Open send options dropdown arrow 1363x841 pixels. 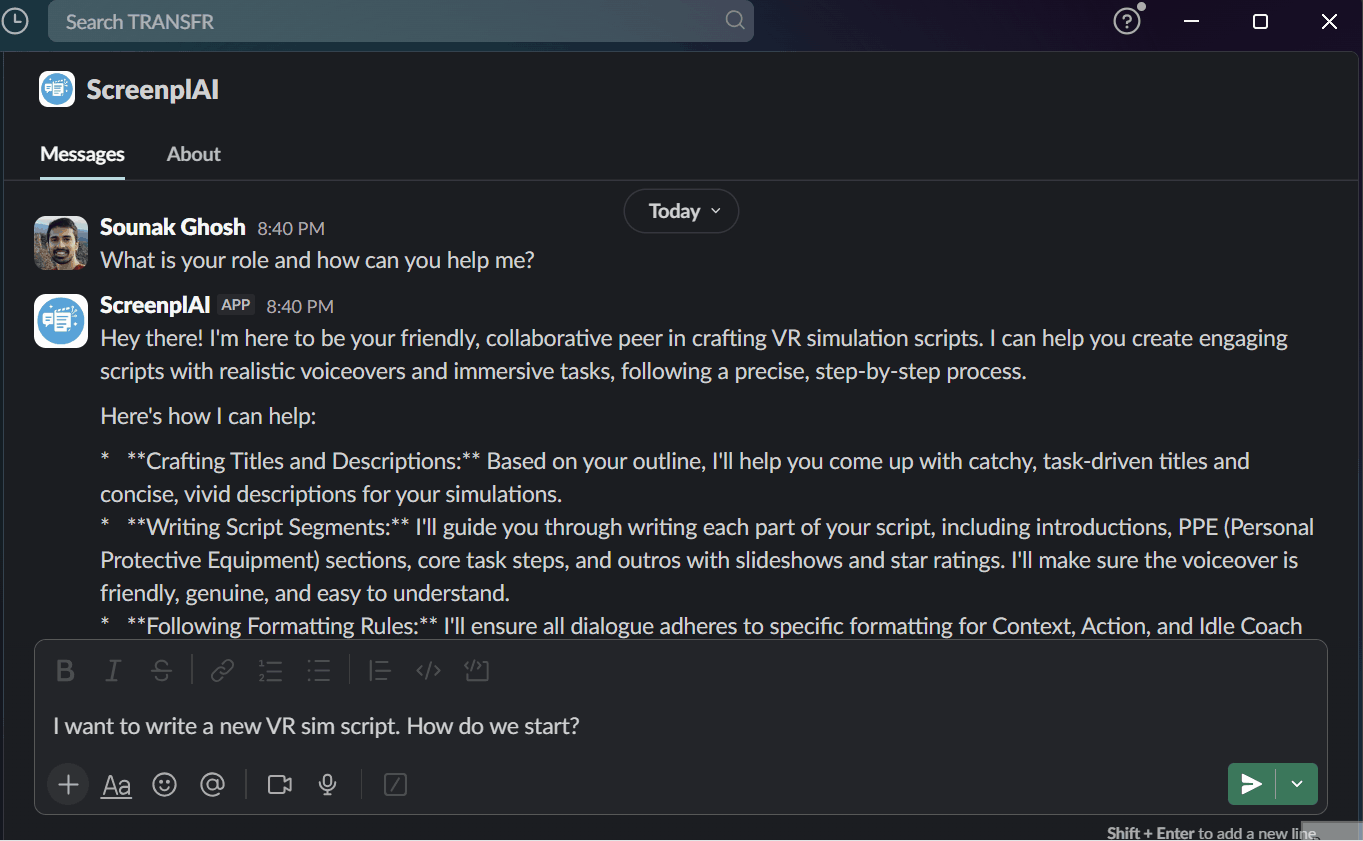coord(1297,784)
